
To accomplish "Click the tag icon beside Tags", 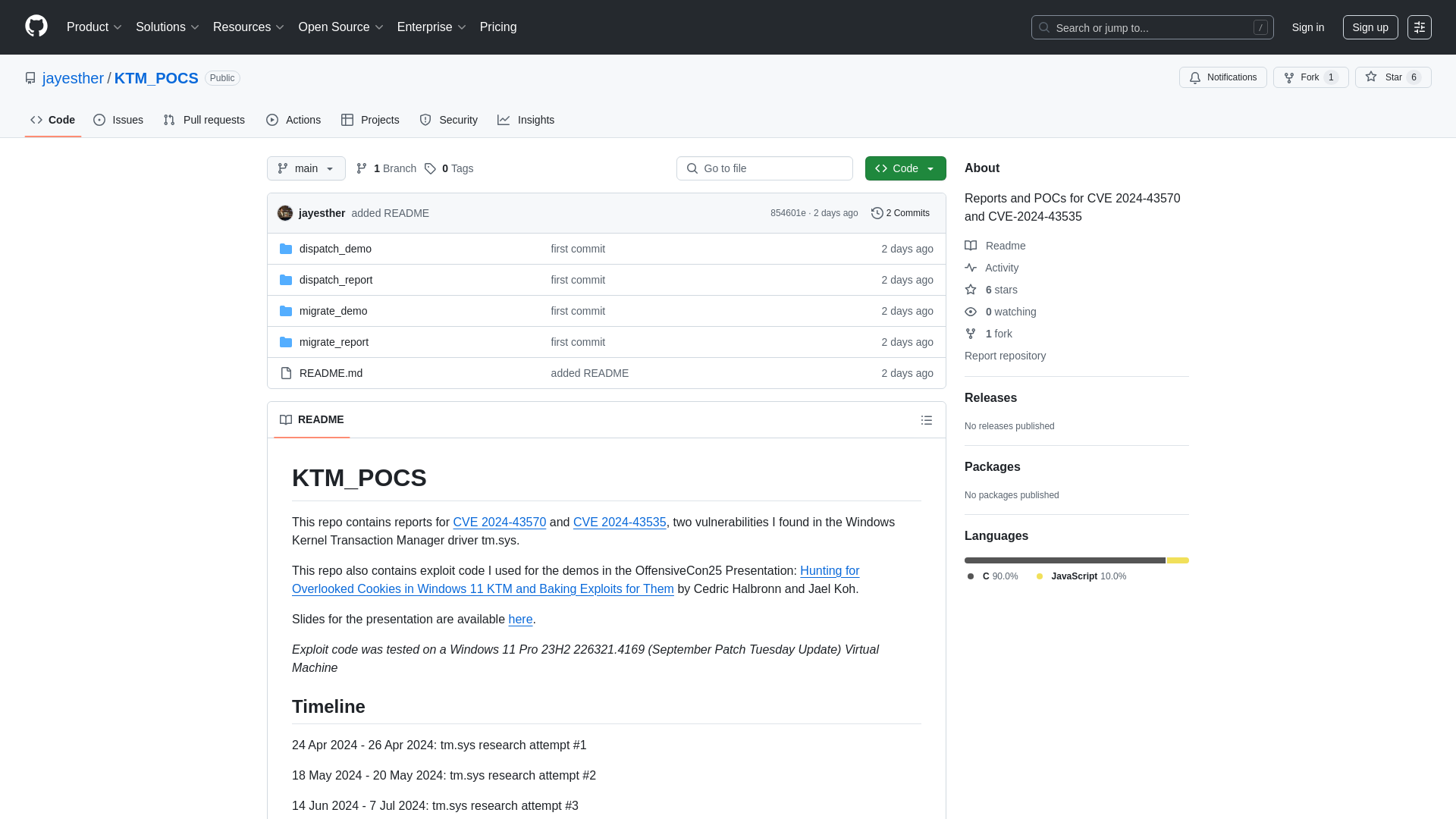I will coord(430,168).
